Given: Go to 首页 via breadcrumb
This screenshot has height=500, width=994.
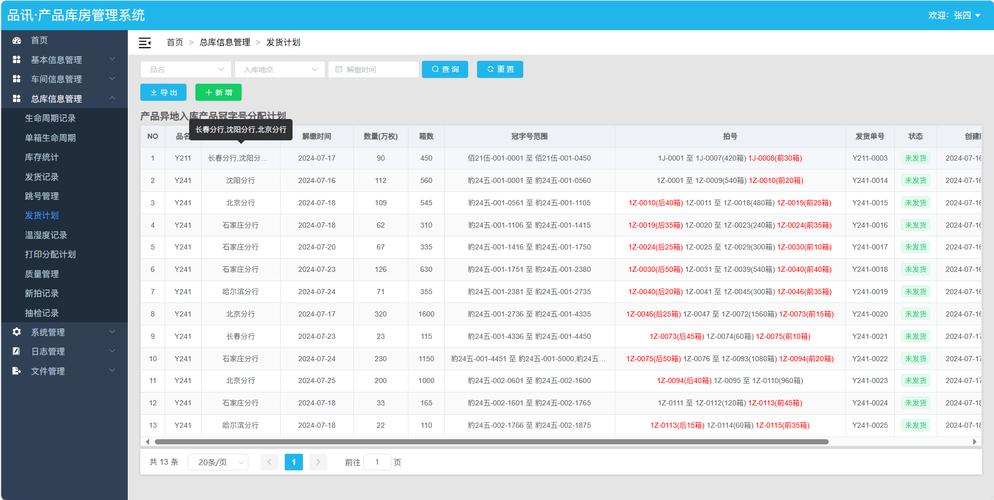Looking at the screenshot, I should [x=175, y=42].
